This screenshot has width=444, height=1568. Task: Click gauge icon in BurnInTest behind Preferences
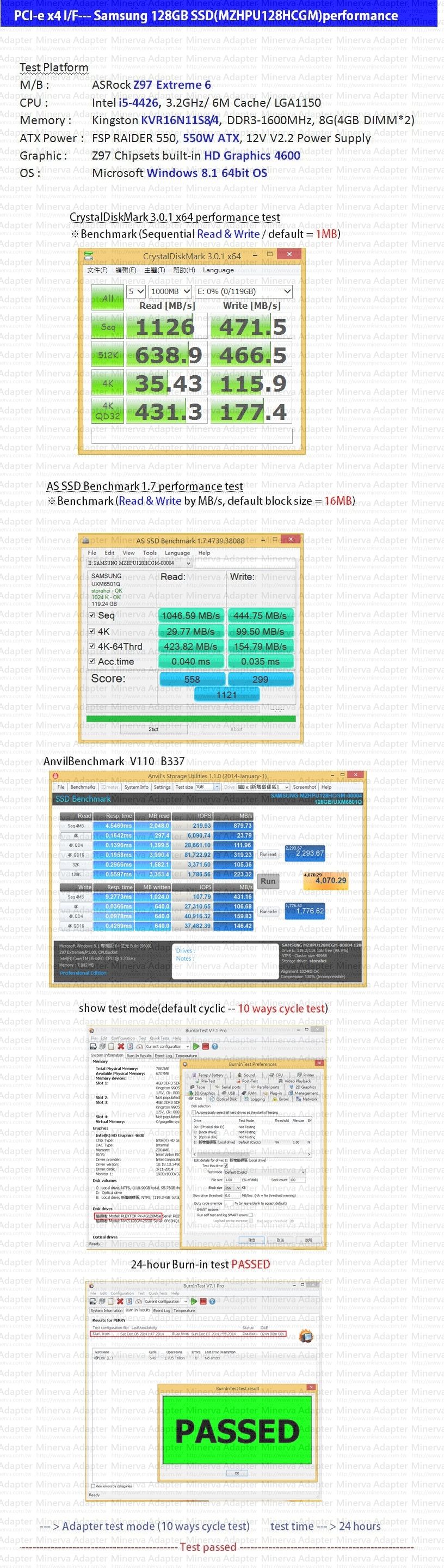point(140,1047)
